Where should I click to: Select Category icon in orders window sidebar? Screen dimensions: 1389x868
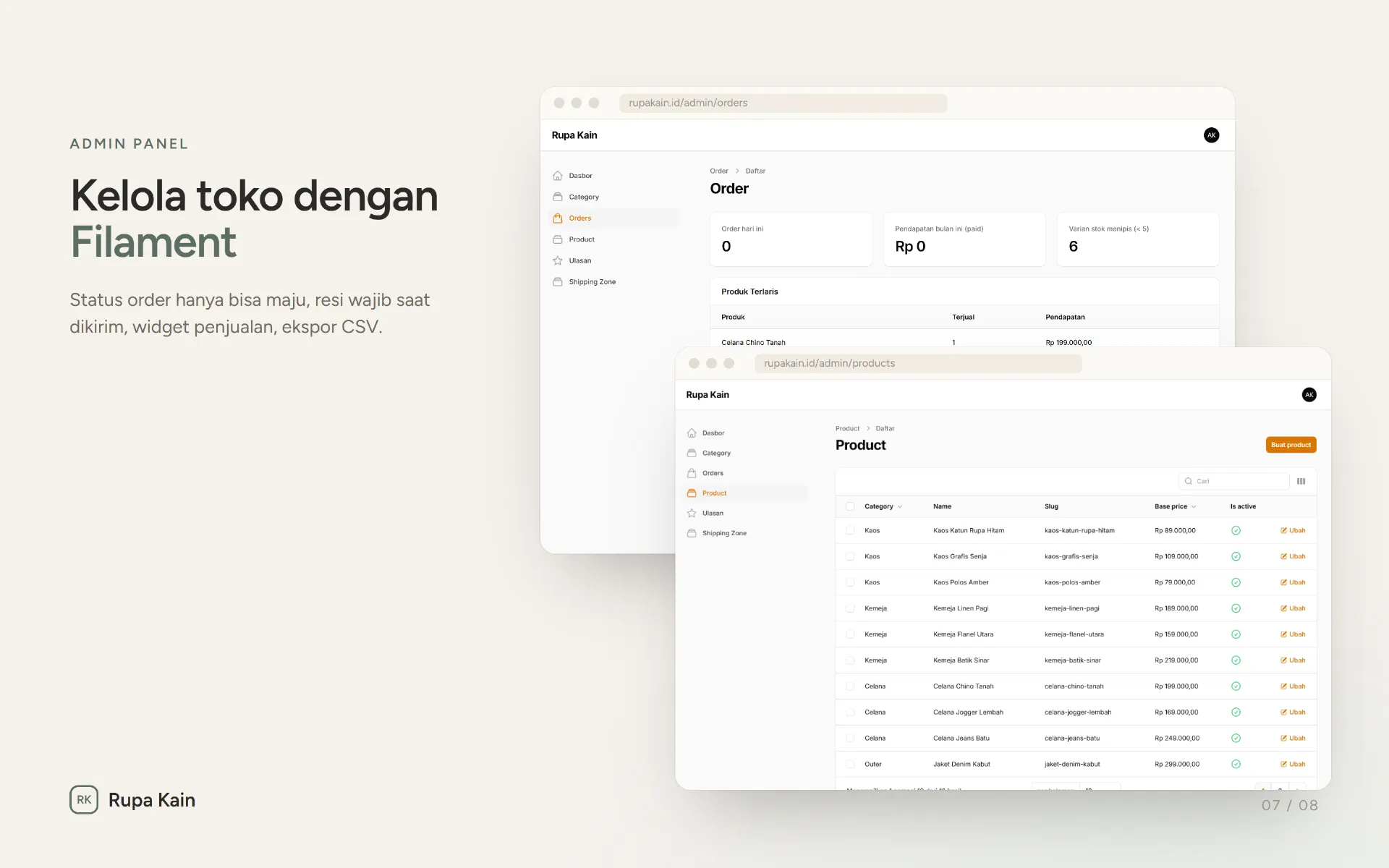click(557, 197)
